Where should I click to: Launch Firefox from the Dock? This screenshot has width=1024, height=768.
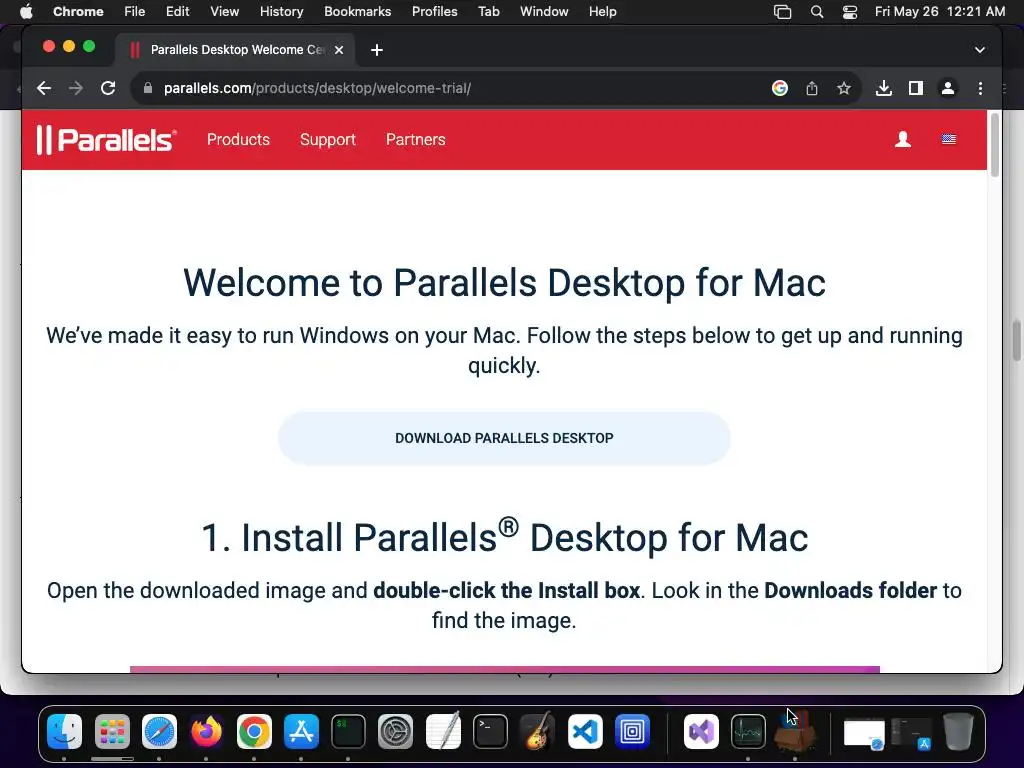pos(206,731)
